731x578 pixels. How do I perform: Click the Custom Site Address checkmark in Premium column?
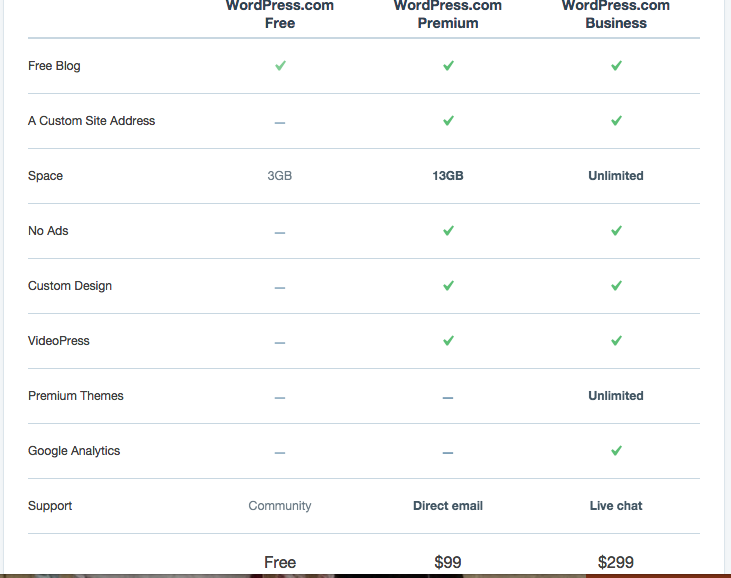[448, 121]
